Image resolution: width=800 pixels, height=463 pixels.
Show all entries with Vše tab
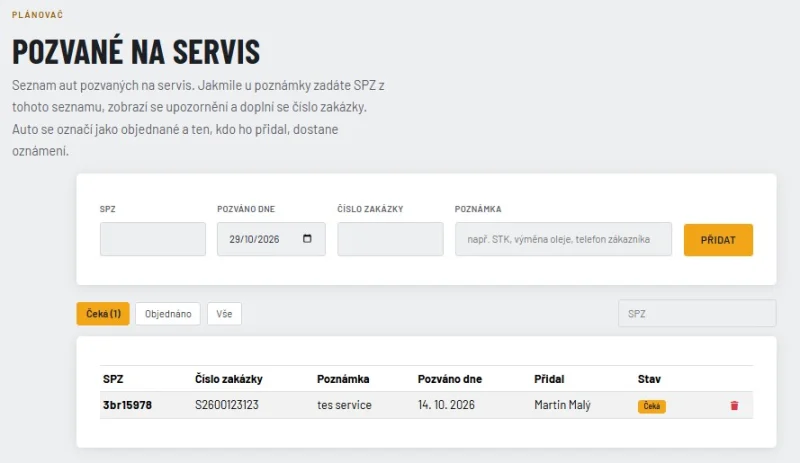pyautogui.click(x=224, y=313)
